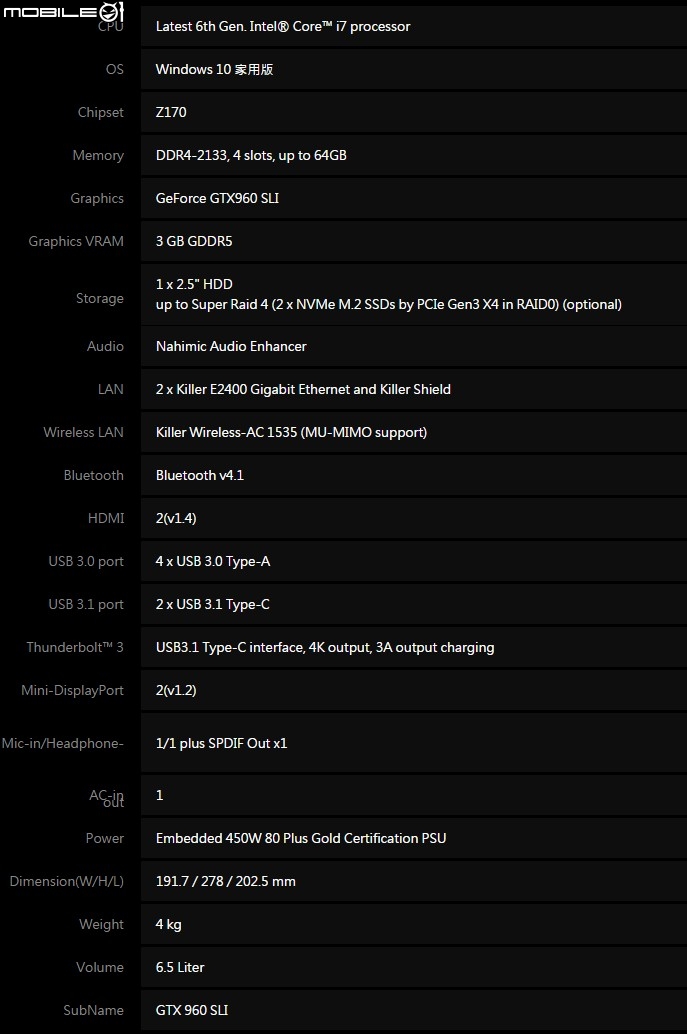Click the 'Storage' row label
Viewport: 687px width, 1034px height.
100,299
